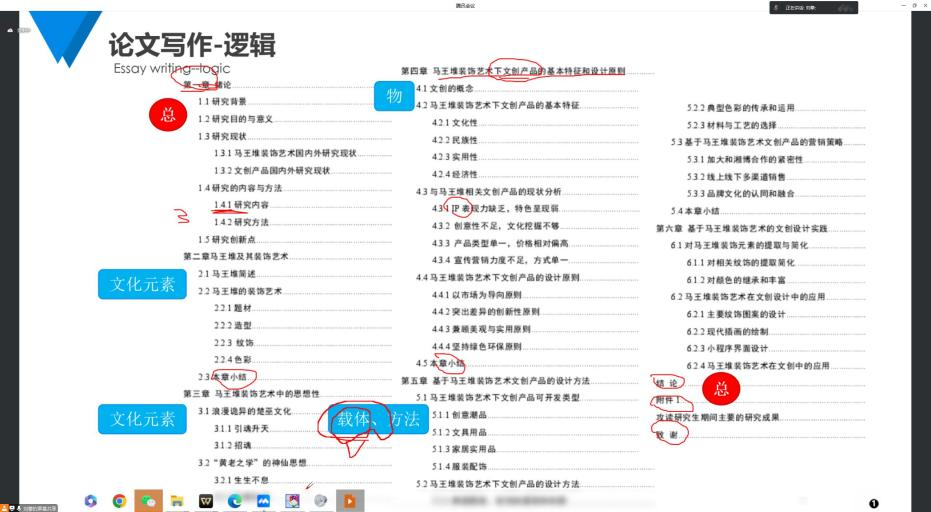Screen dimensions: 931x512
Task: Open WeChat from the taskbar
Action: tap(148, 500)
